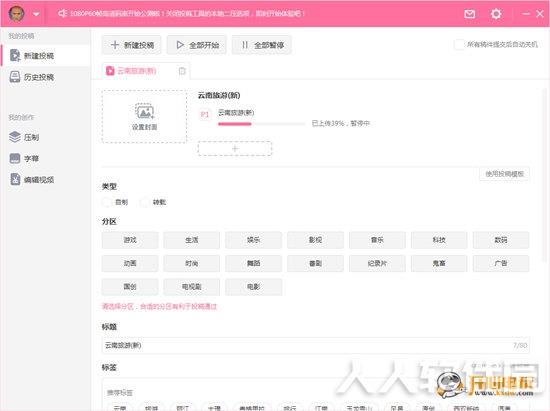Click the upload status text 已上传39%
Screen dimensions: 550x411
[341, 123]
